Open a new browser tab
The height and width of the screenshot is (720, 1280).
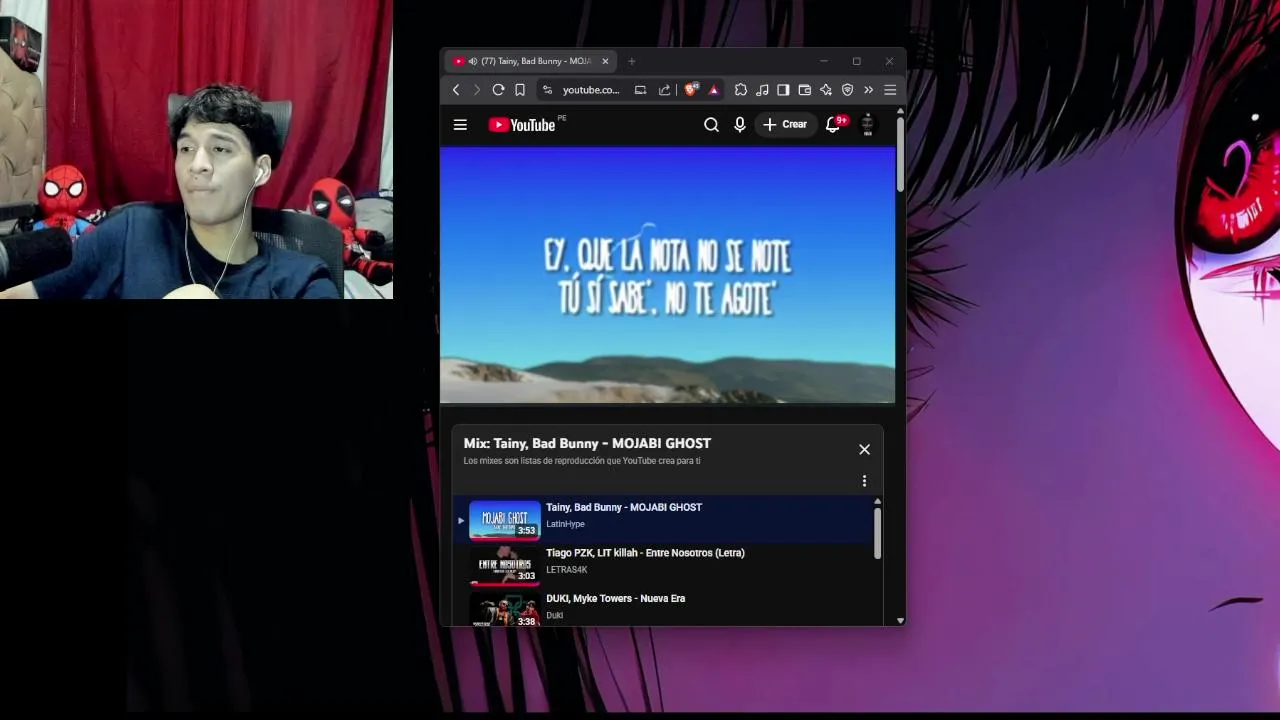(x=631, y=61)
